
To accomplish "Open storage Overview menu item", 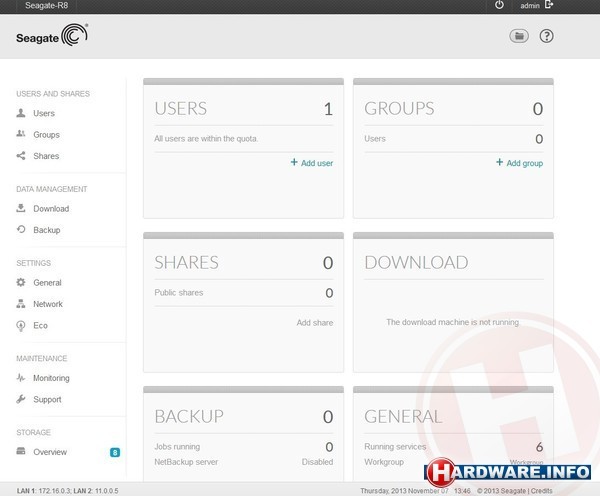I will [50, 452].
